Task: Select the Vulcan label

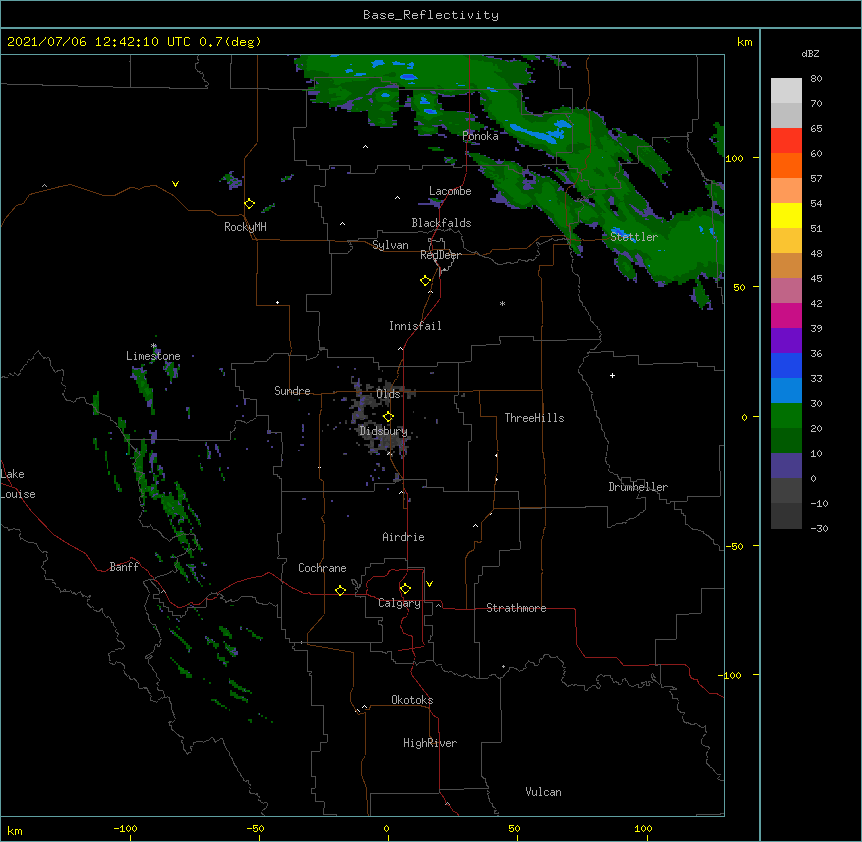Action: point(543,792)
